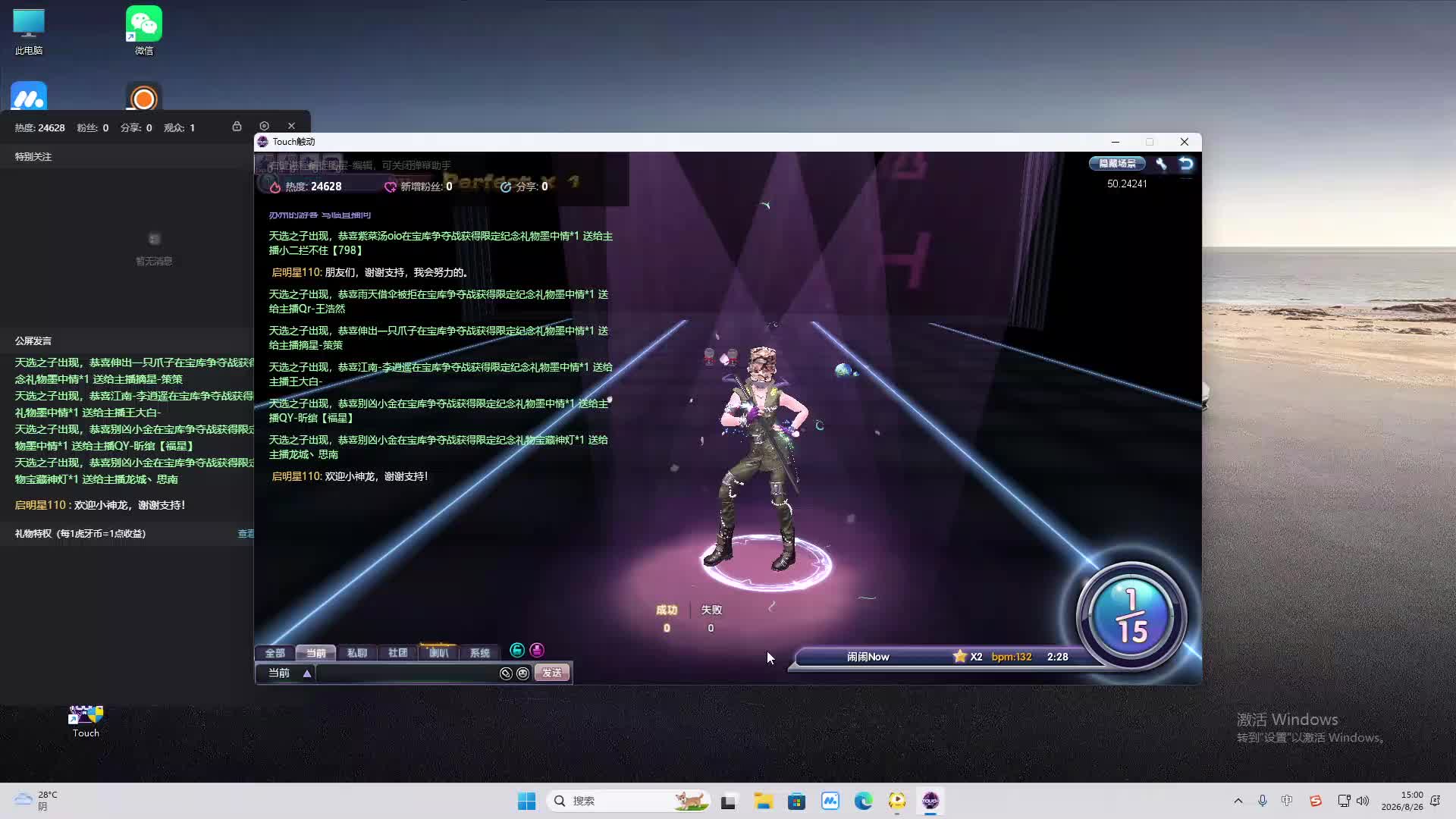1456x819 pixels.
Task: Click the chat message input field
Action: (407, 673)
